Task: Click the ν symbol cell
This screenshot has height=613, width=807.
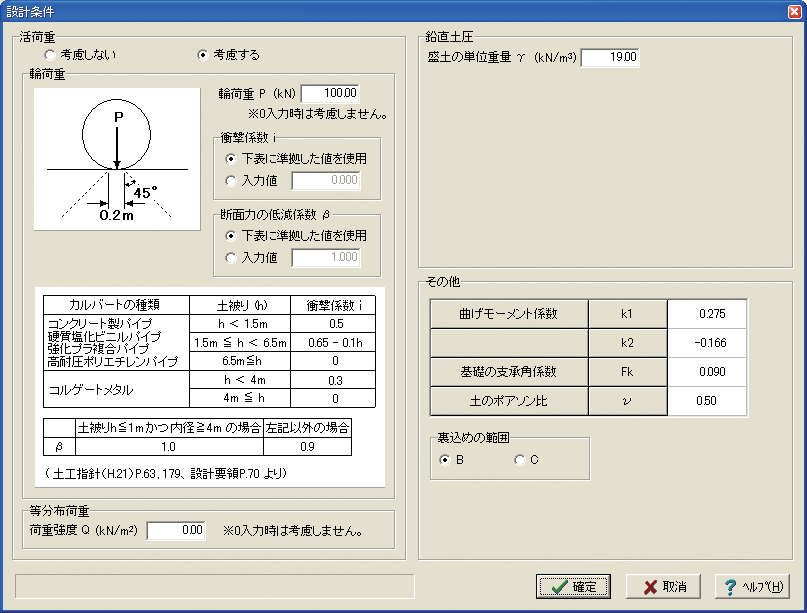Action: click(x=628, y=401)
